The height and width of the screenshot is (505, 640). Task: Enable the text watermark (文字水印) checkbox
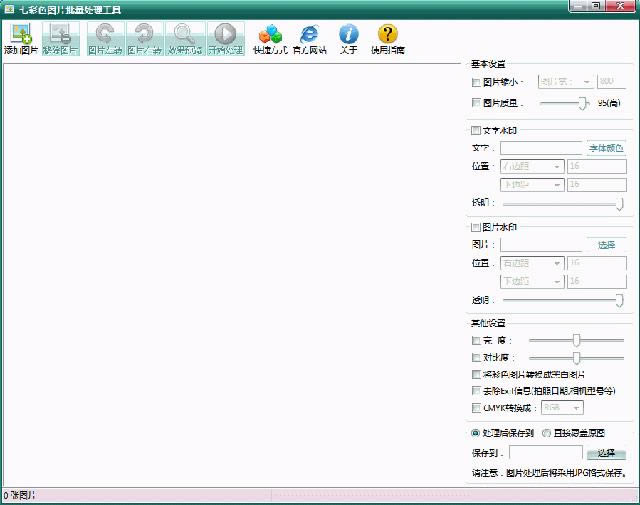(476, 130)
